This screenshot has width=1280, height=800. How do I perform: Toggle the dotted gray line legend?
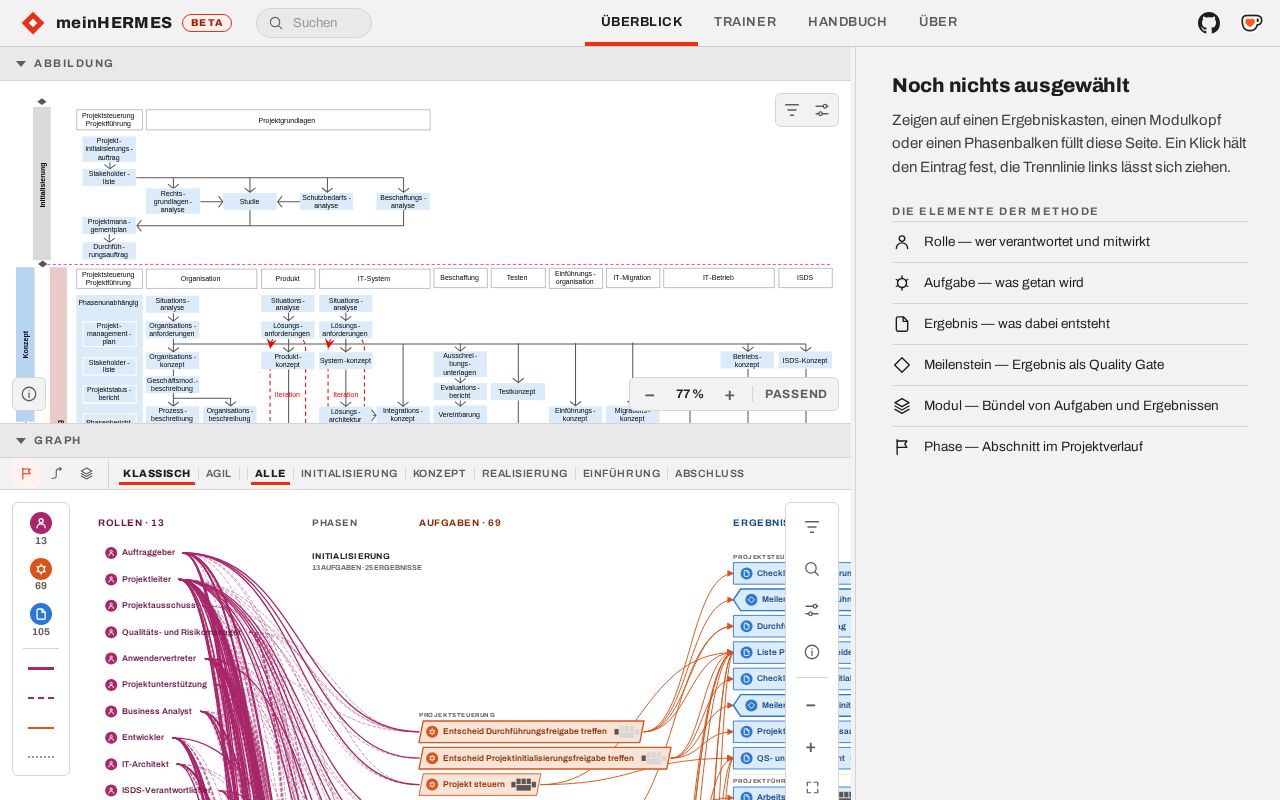click(x=41, y=757)
